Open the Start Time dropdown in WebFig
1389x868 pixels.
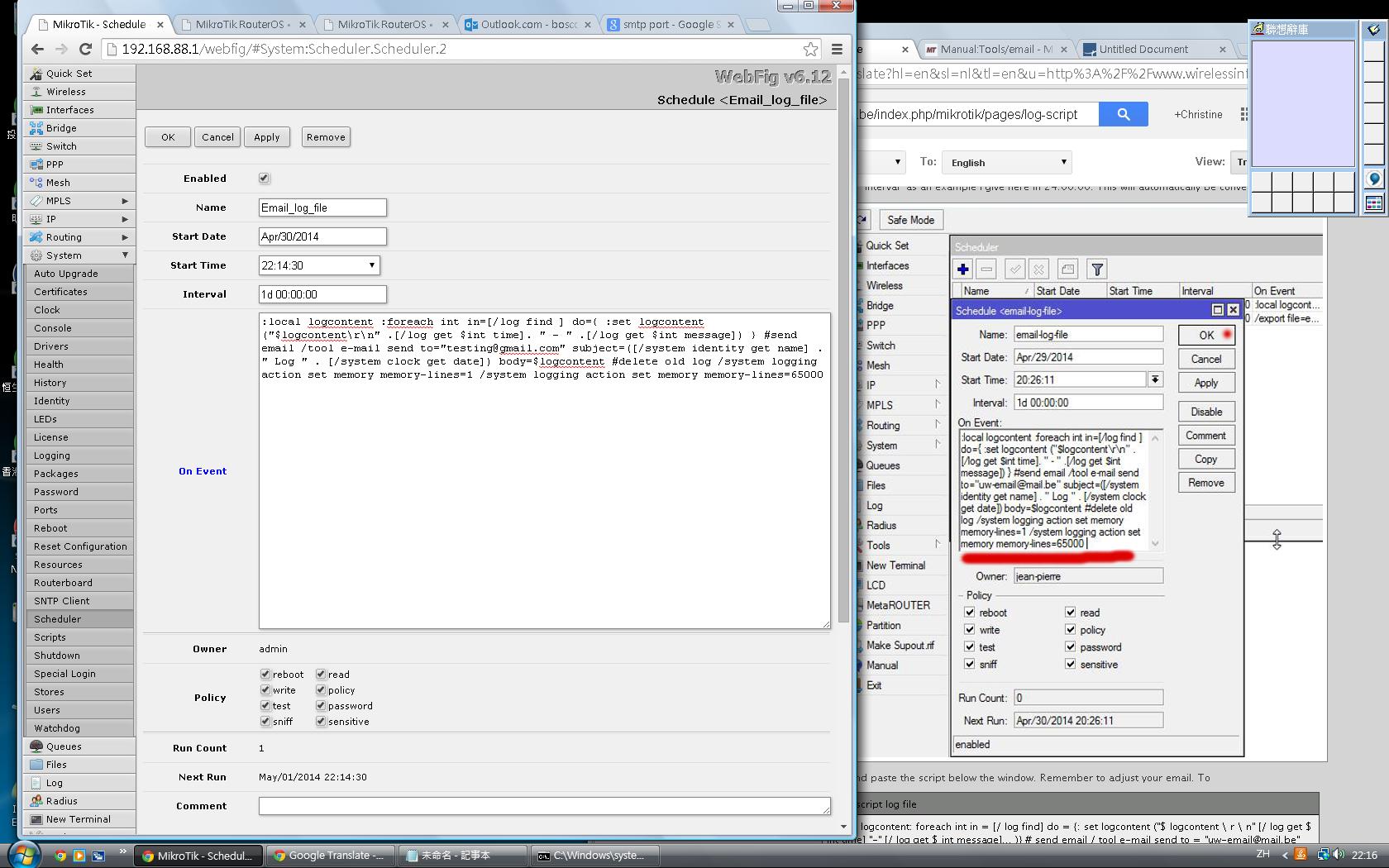(x=371, y=265)
